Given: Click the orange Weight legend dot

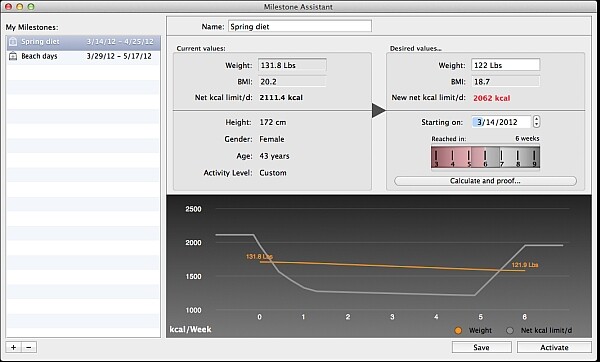Looking at the screenshot, I should pyautogui.click(x=458, y=331).
